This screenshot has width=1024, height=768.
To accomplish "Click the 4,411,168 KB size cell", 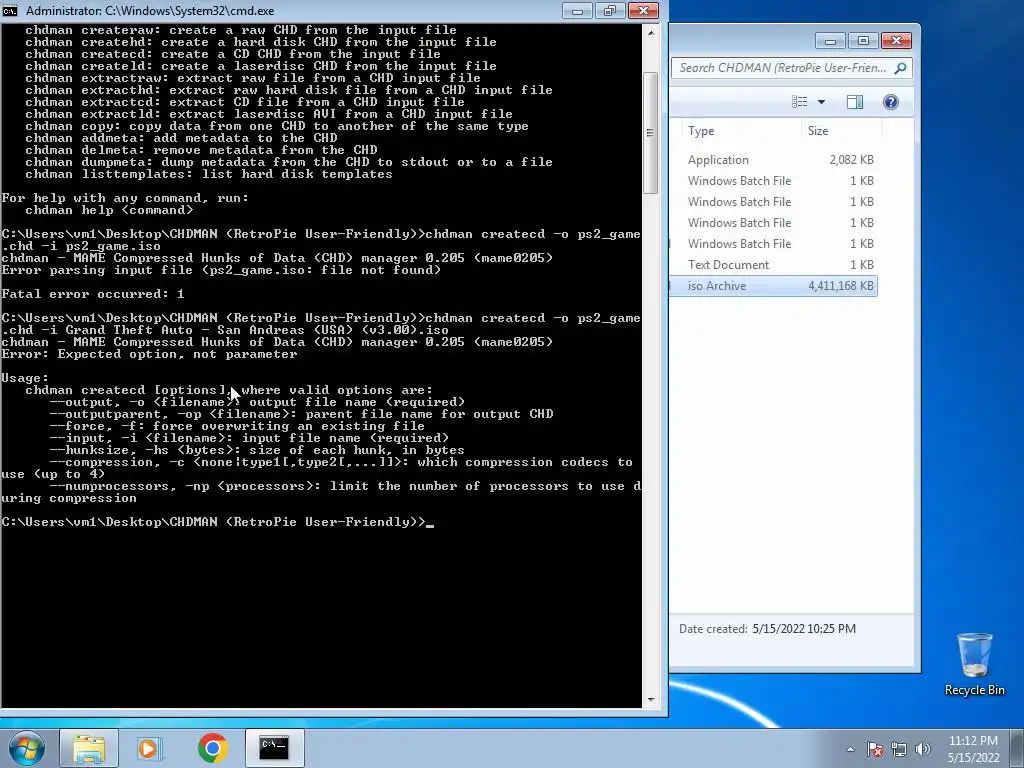I will point(840,285).
